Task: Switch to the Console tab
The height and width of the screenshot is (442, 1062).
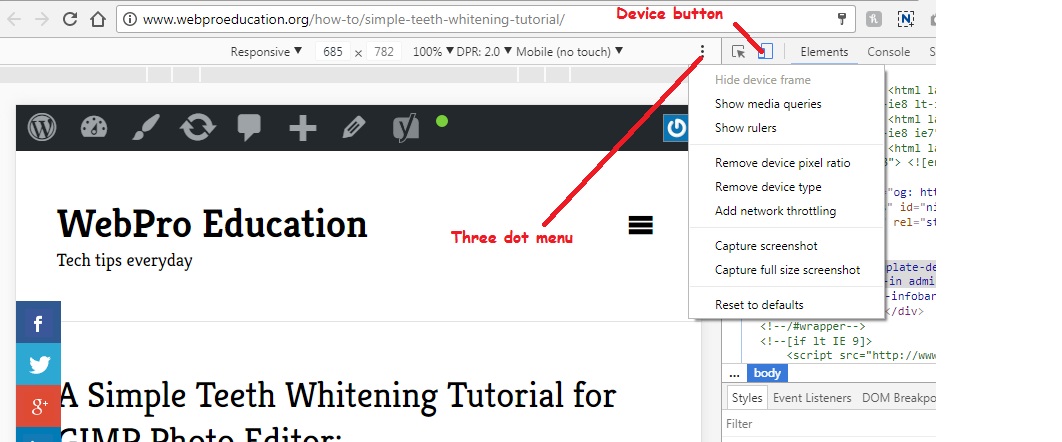Action: click(889, 52)
